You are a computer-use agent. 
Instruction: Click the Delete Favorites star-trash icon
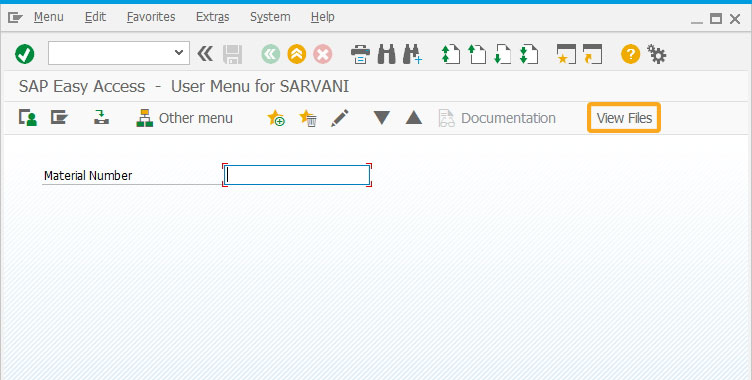(307, 118)
